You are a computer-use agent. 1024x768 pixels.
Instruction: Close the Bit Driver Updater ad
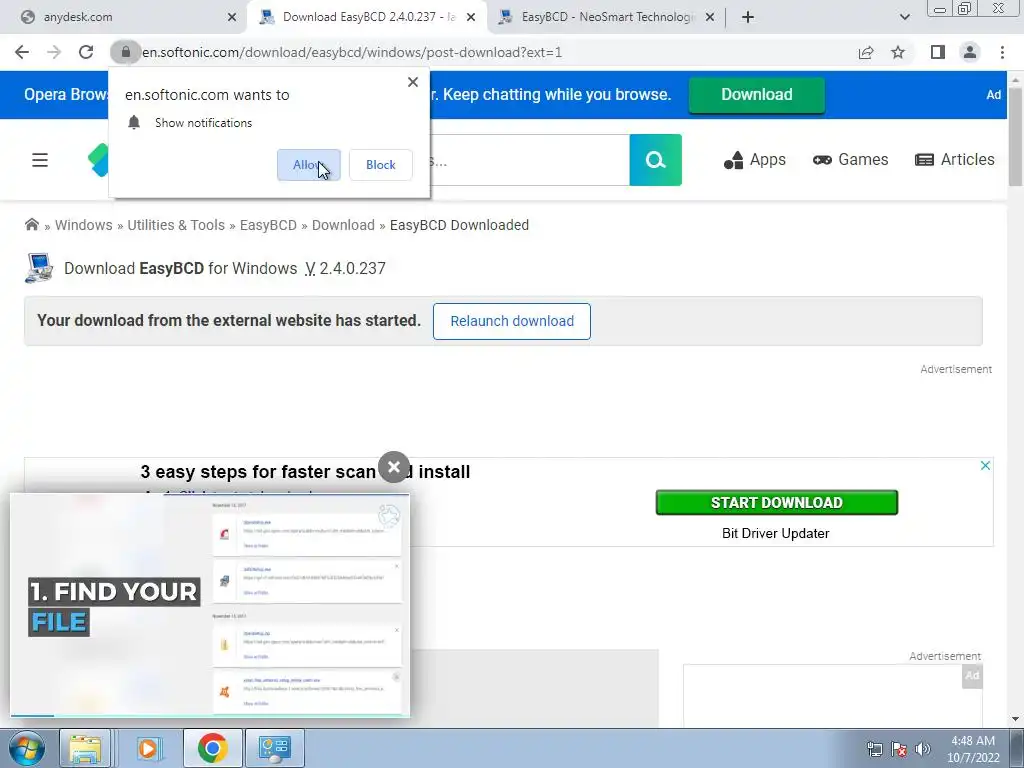(985, 466)
